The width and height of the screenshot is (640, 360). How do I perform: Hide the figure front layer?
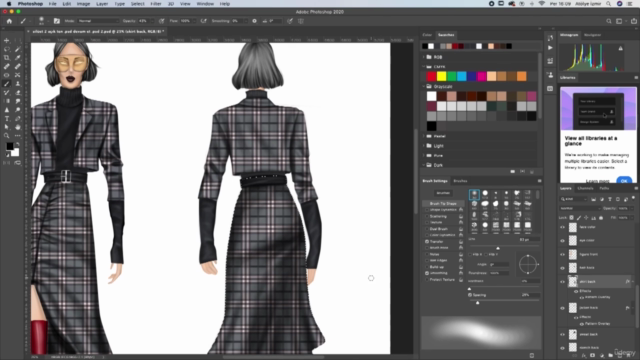tap(562, 254)
